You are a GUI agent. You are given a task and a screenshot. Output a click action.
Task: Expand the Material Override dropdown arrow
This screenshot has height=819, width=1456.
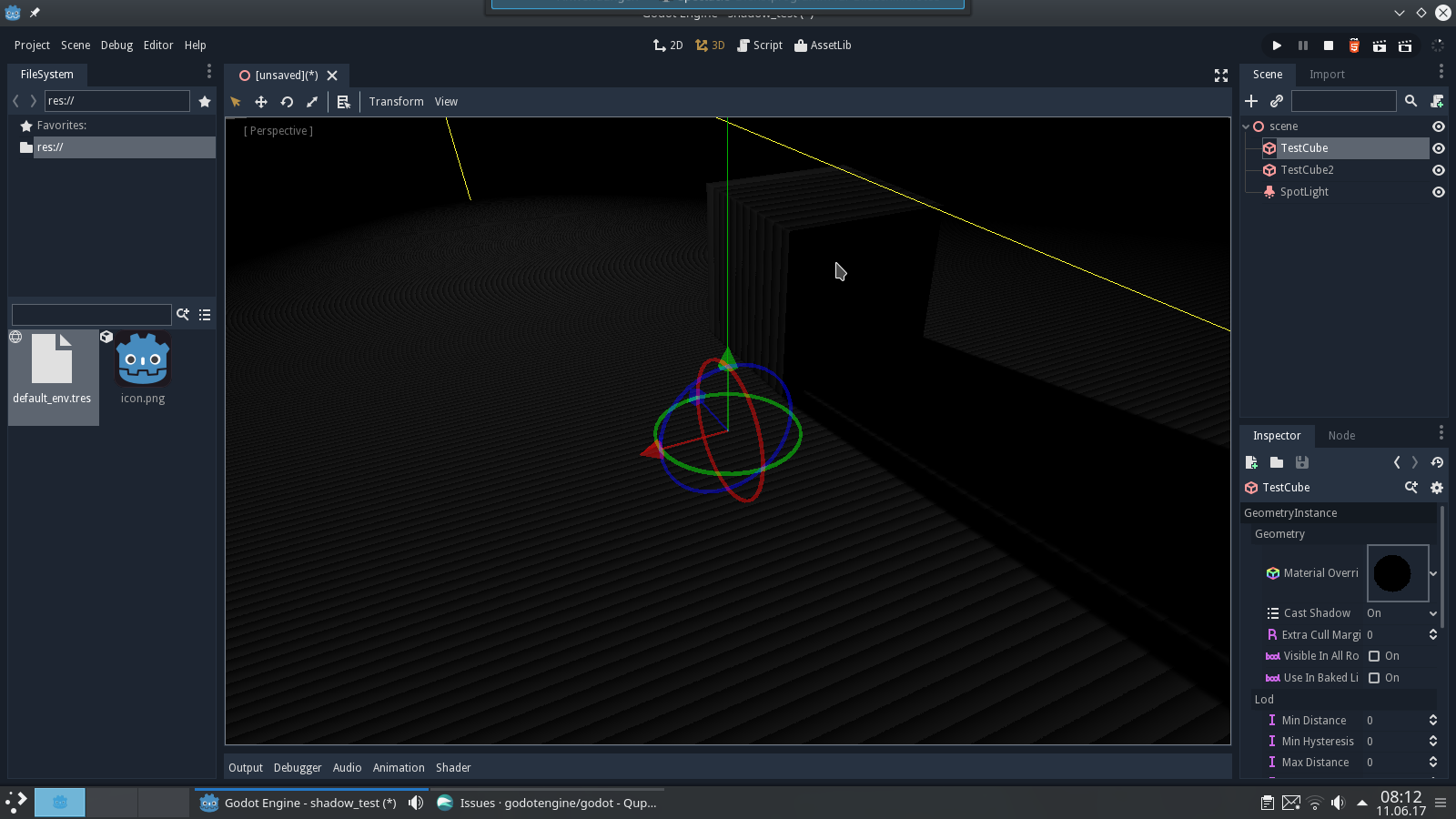(1431, 573)
